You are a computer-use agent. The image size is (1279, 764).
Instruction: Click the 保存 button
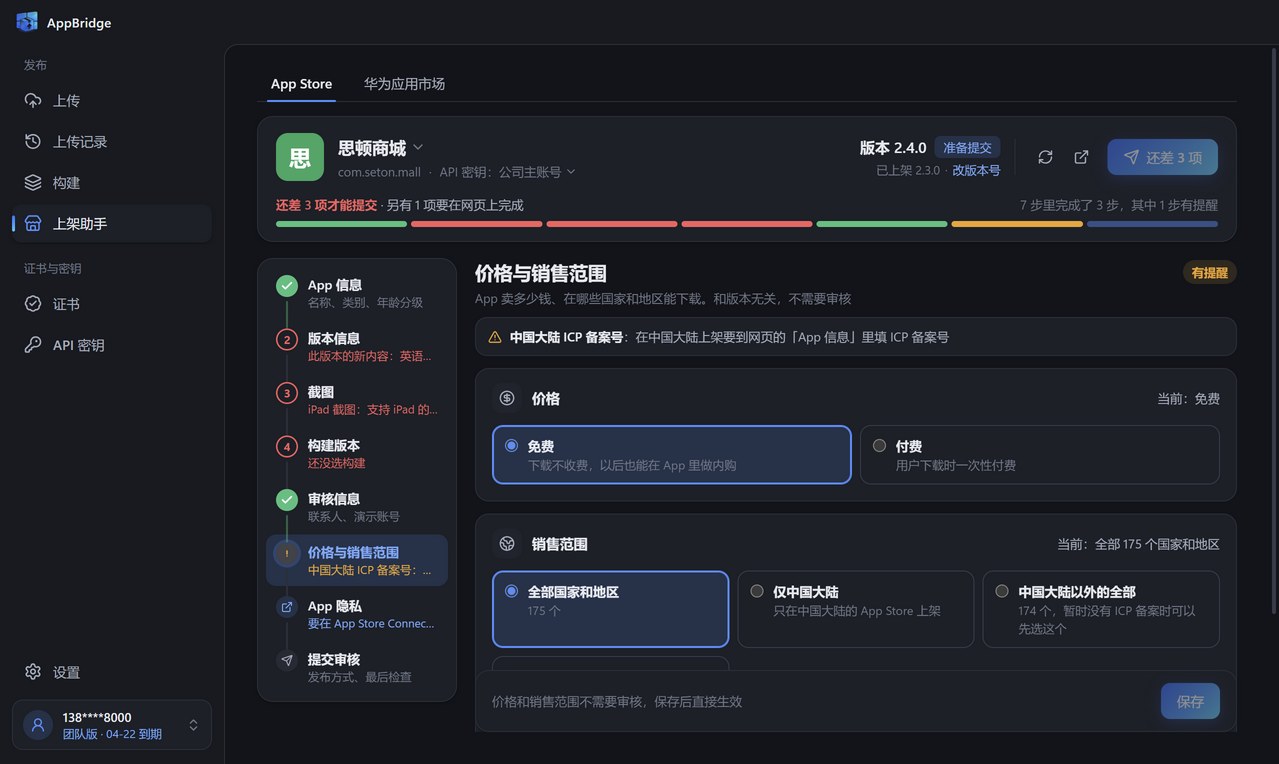coord(1190,702)
